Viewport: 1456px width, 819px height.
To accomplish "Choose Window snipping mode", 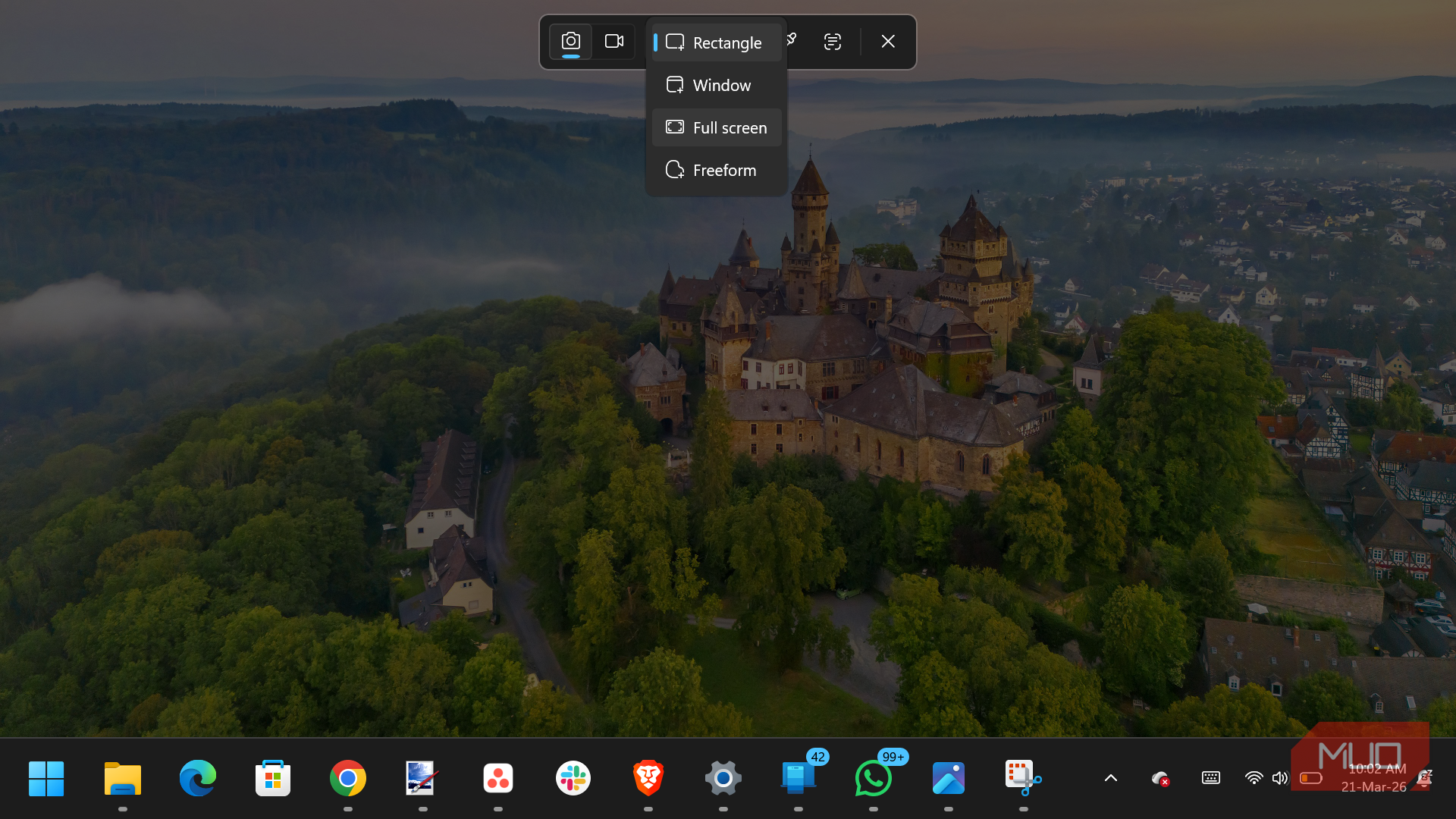I will pos(717,85).
